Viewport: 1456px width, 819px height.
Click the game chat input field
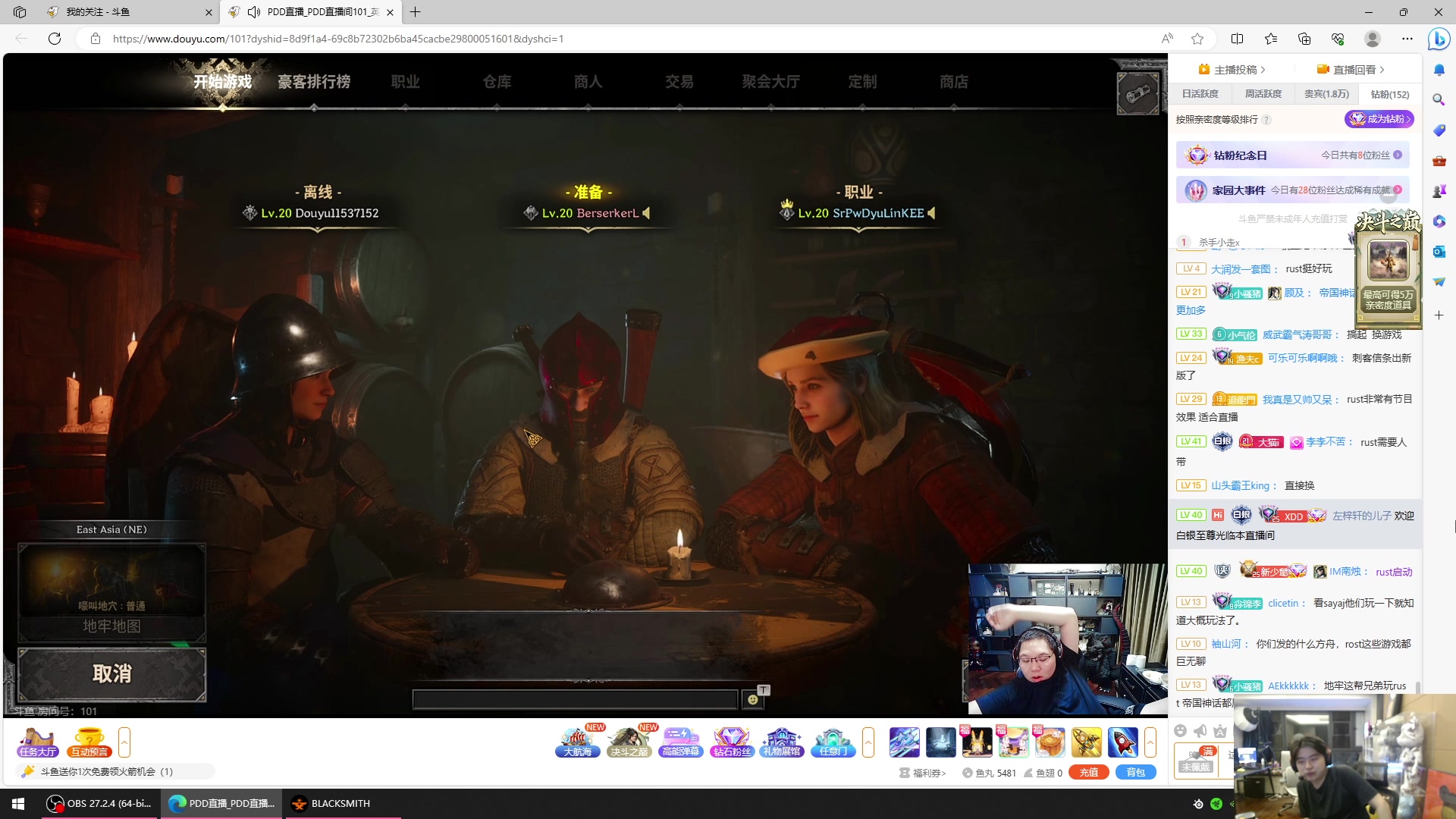click(575, 699)
